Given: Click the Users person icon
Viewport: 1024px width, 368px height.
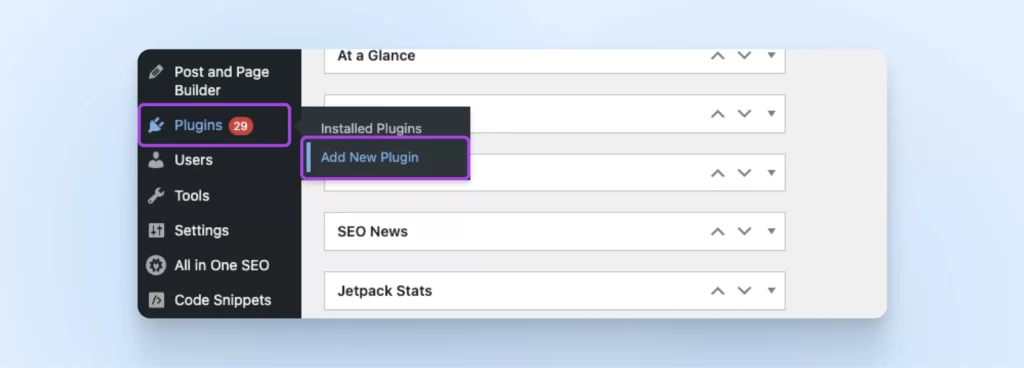Looking at the screenshot, I should pyautogui.click(x=155, y=160).
